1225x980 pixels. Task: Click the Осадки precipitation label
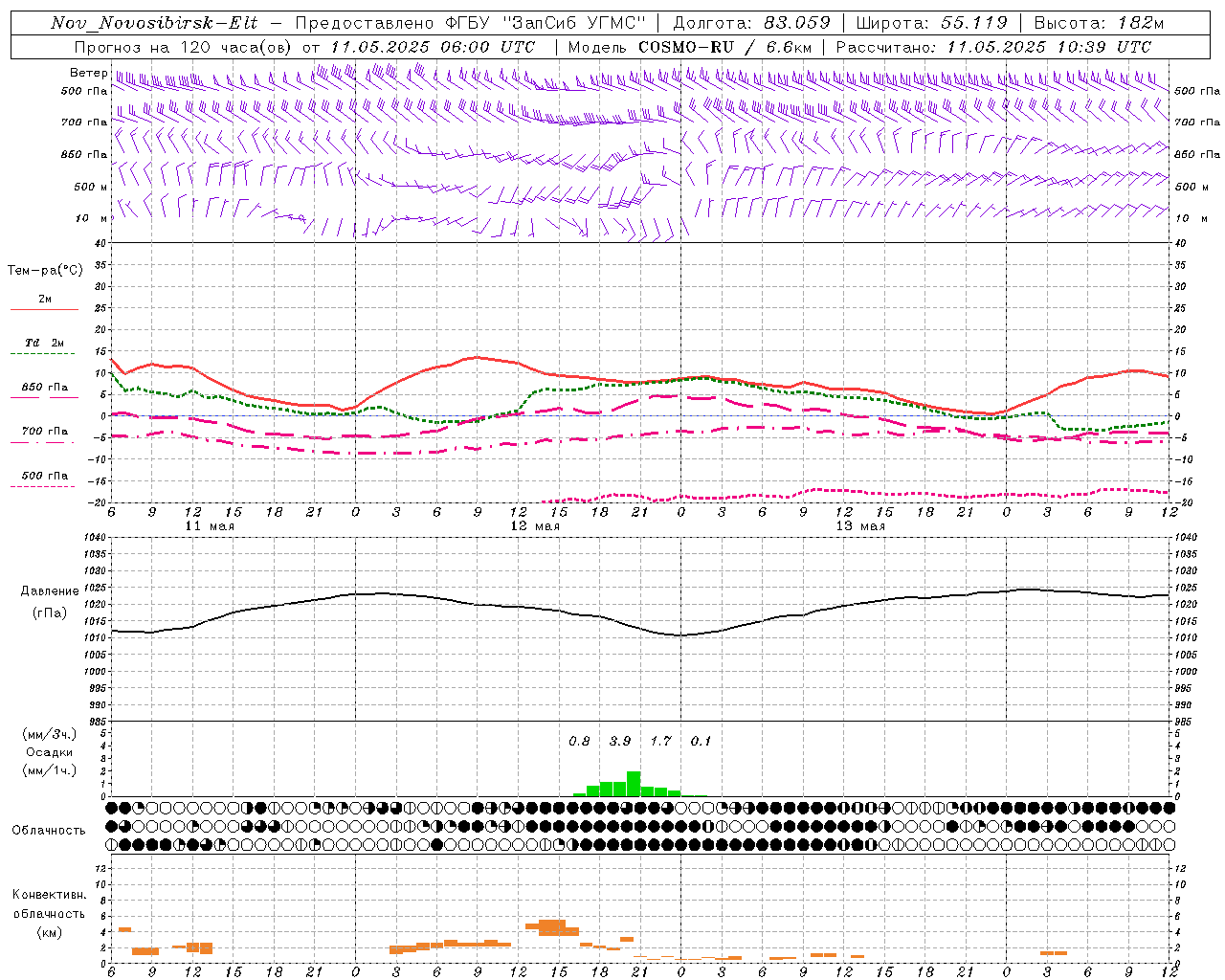(50, 752)
